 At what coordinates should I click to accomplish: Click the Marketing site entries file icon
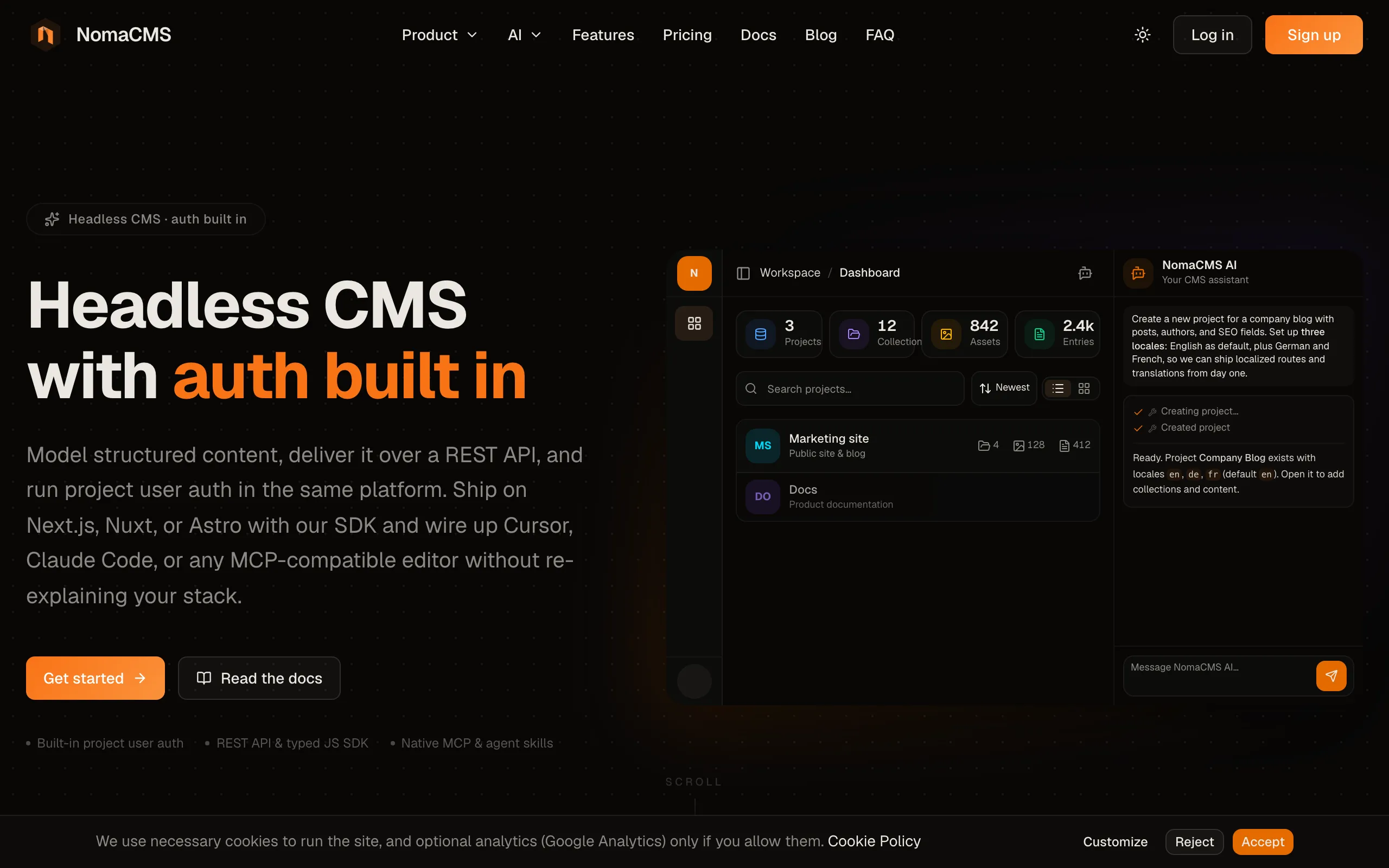(x=1064, y=445)
